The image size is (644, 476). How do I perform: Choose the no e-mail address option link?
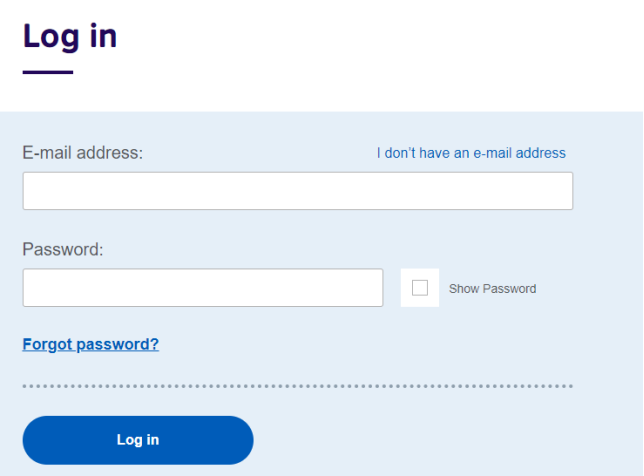[471, 153]
